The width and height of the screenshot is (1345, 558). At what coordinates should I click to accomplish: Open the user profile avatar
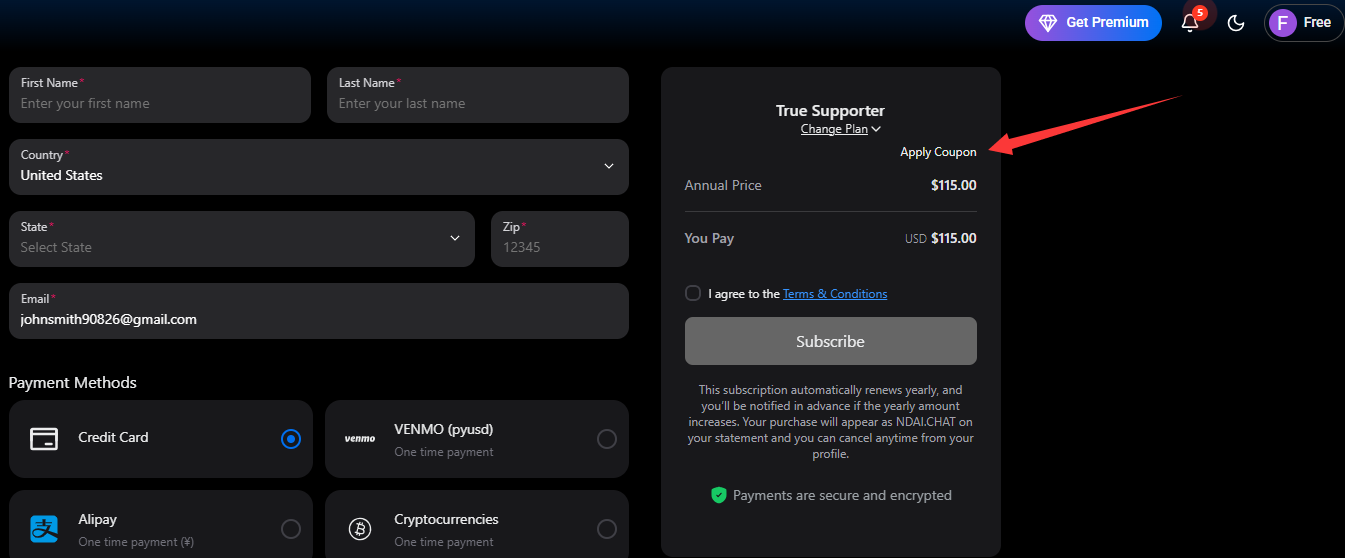[x=1283, y=23]
